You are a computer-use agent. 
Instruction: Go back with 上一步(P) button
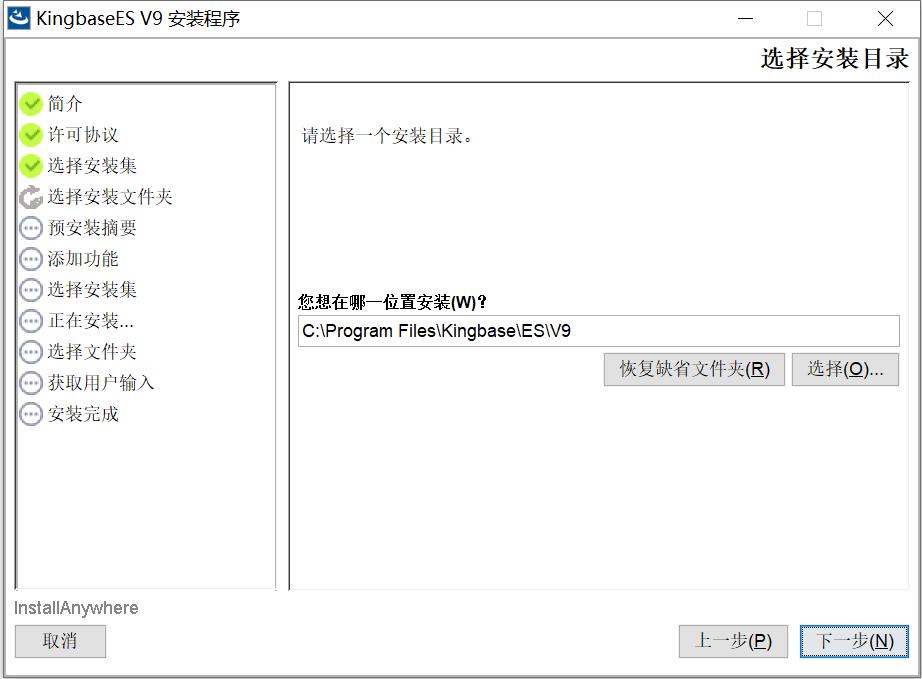(x=733, y=641)
